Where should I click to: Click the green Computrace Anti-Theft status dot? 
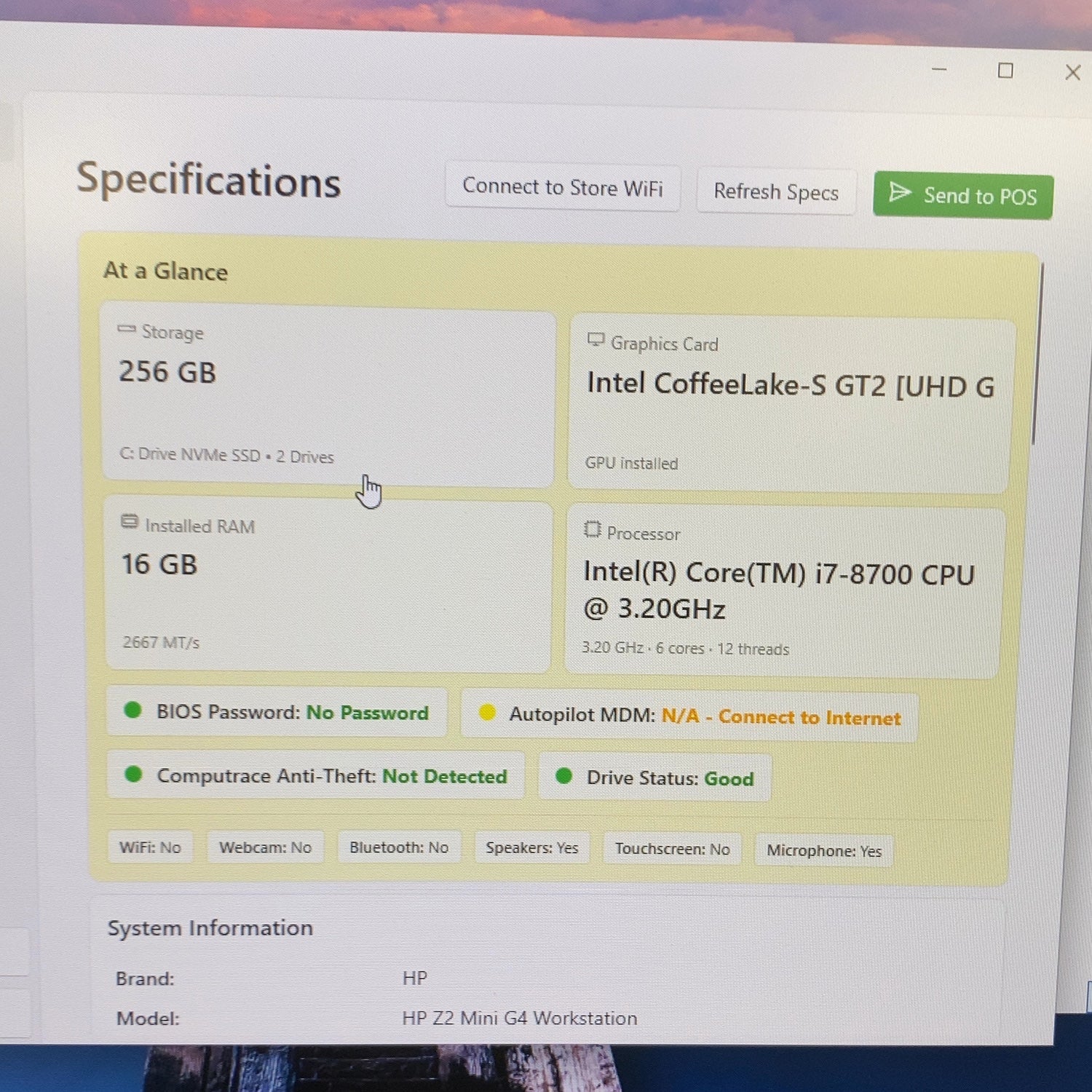coord(133,773)
